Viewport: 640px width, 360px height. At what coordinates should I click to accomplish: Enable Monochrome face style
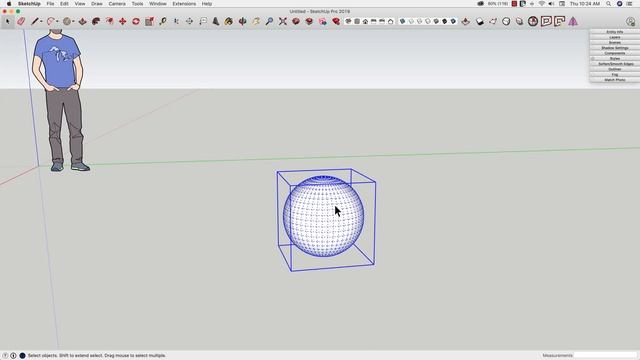(x=453, y=21)
